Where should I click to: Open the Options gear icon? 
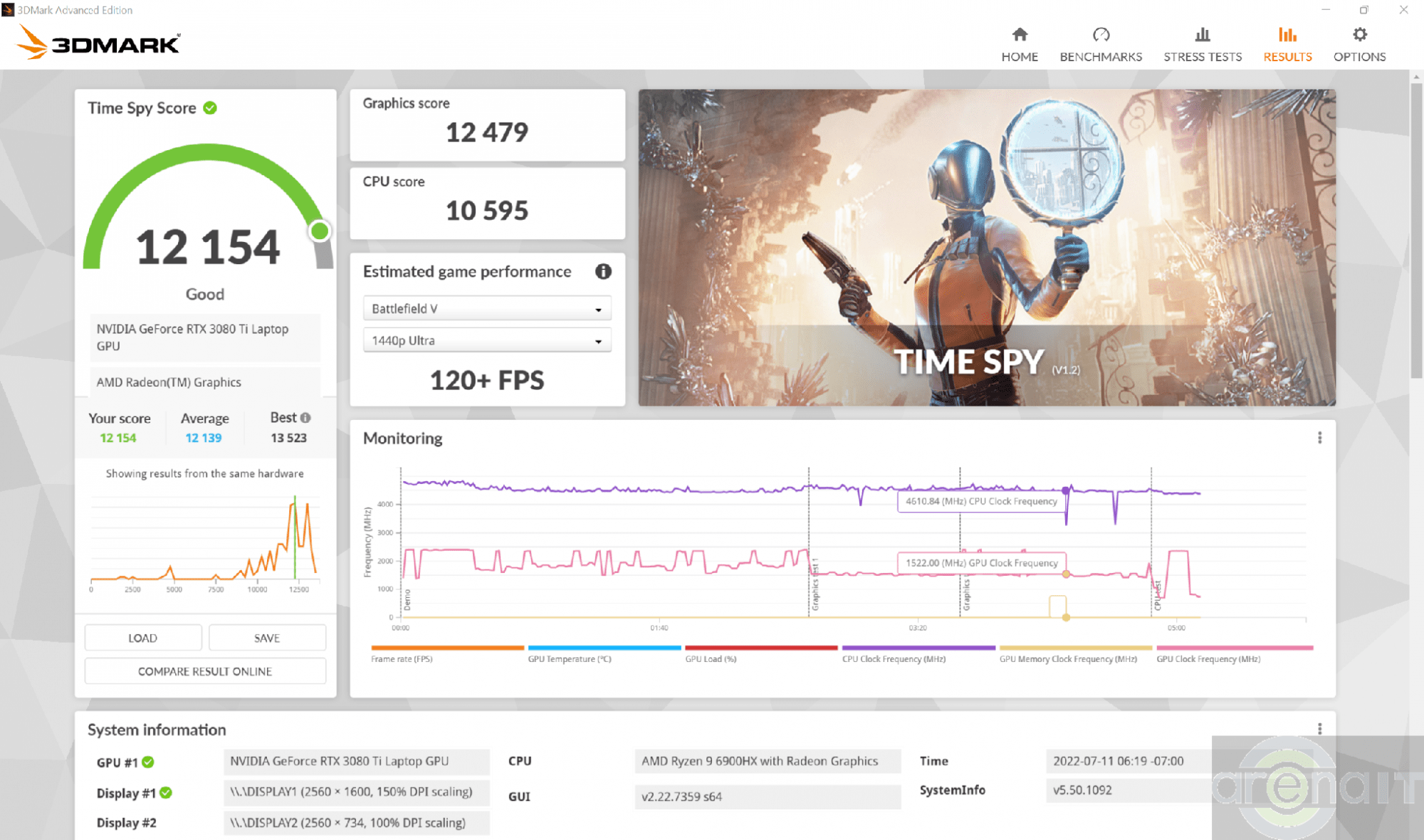(1359, 35)
